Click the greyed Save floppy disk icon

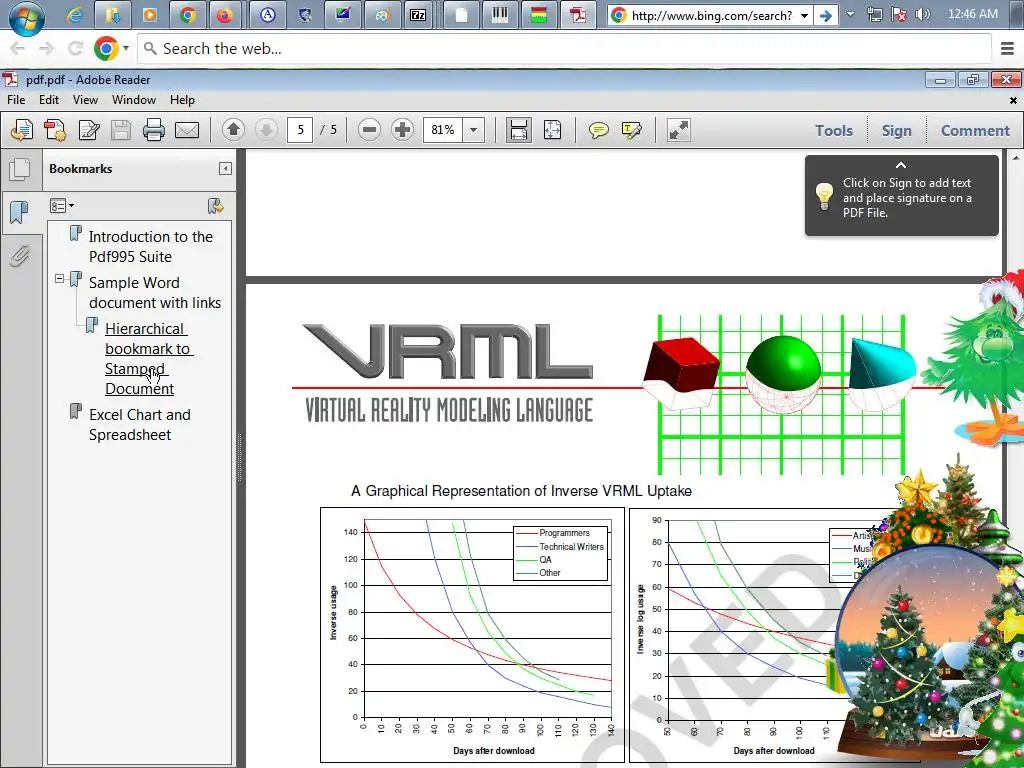(x=121, y=130)
